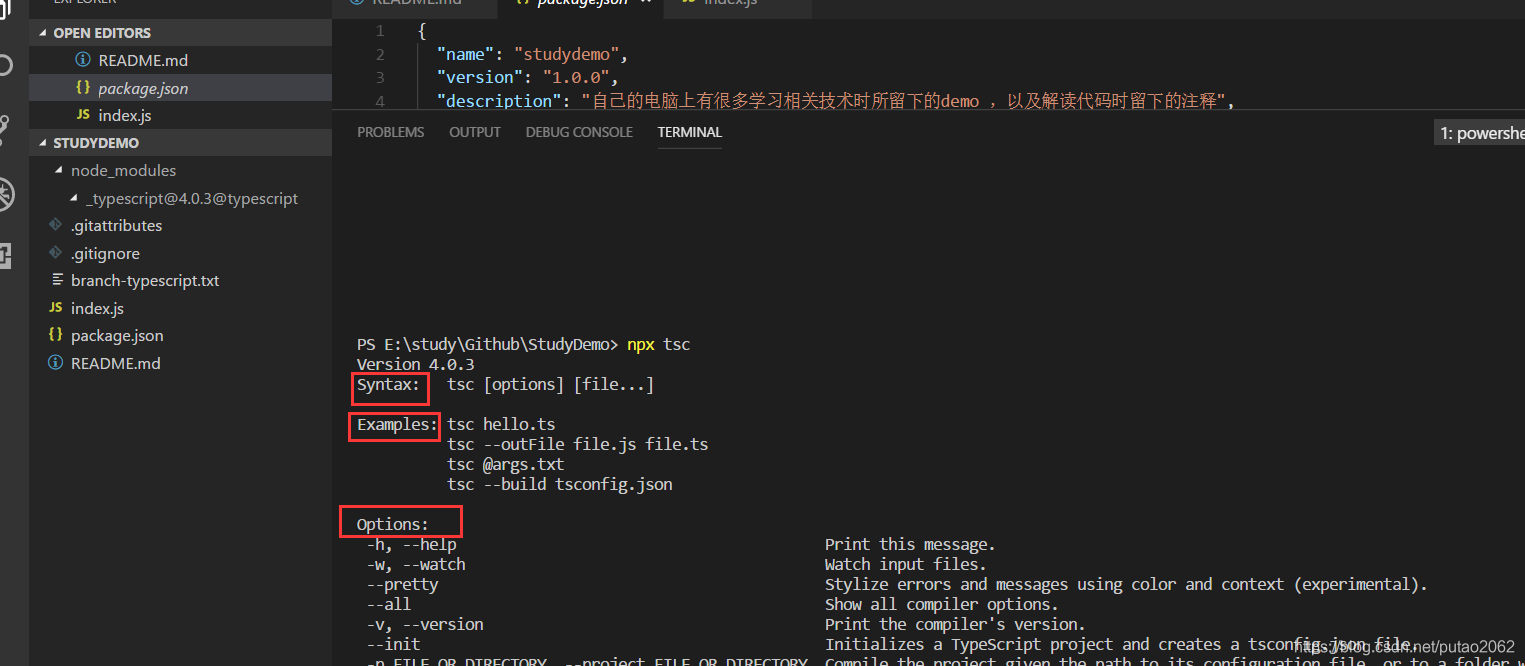
Task: Click the "description" line in package.json editor
Action: [x=836, y=101]
